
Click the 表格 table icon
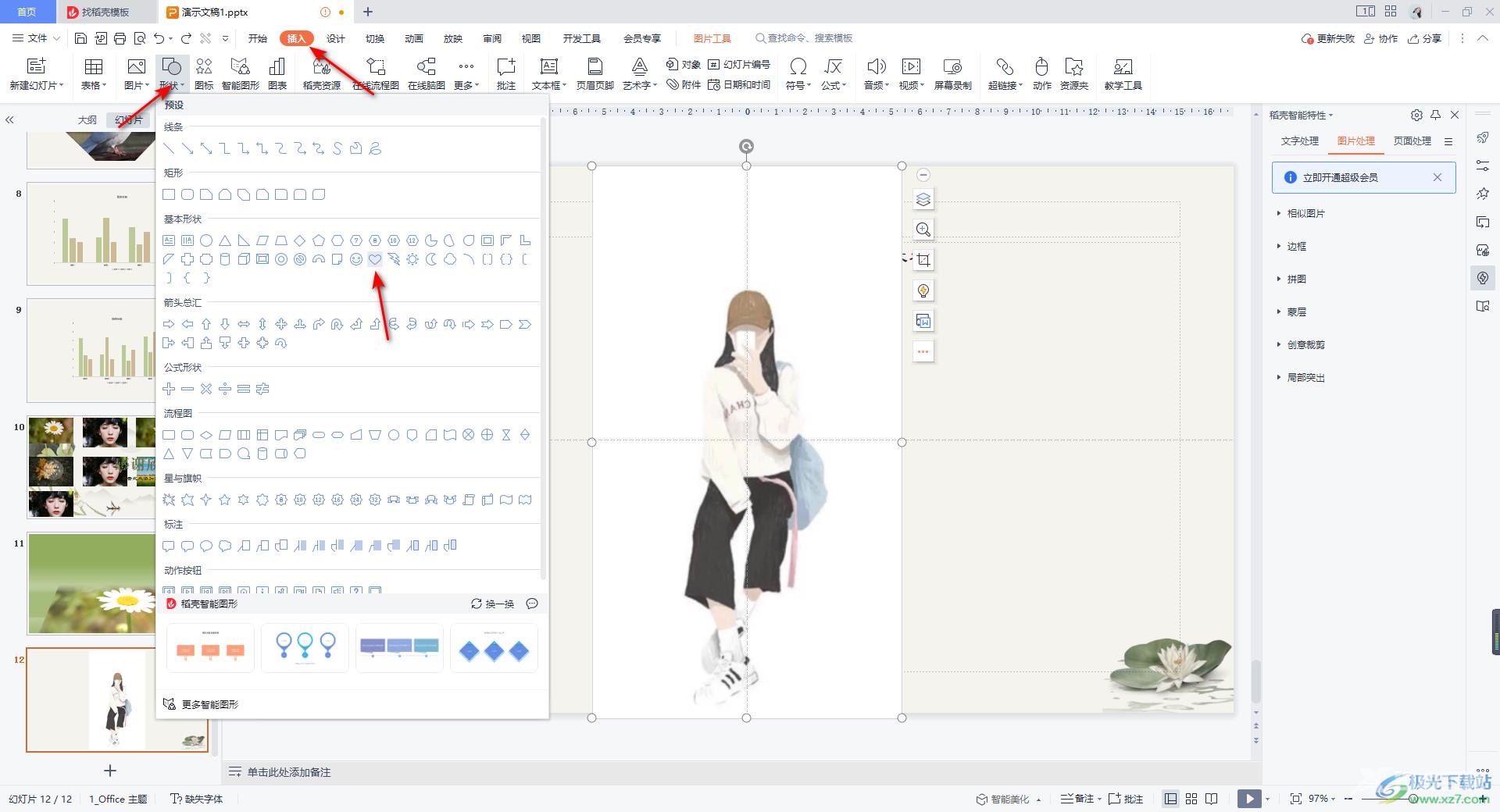coord(94,74)
